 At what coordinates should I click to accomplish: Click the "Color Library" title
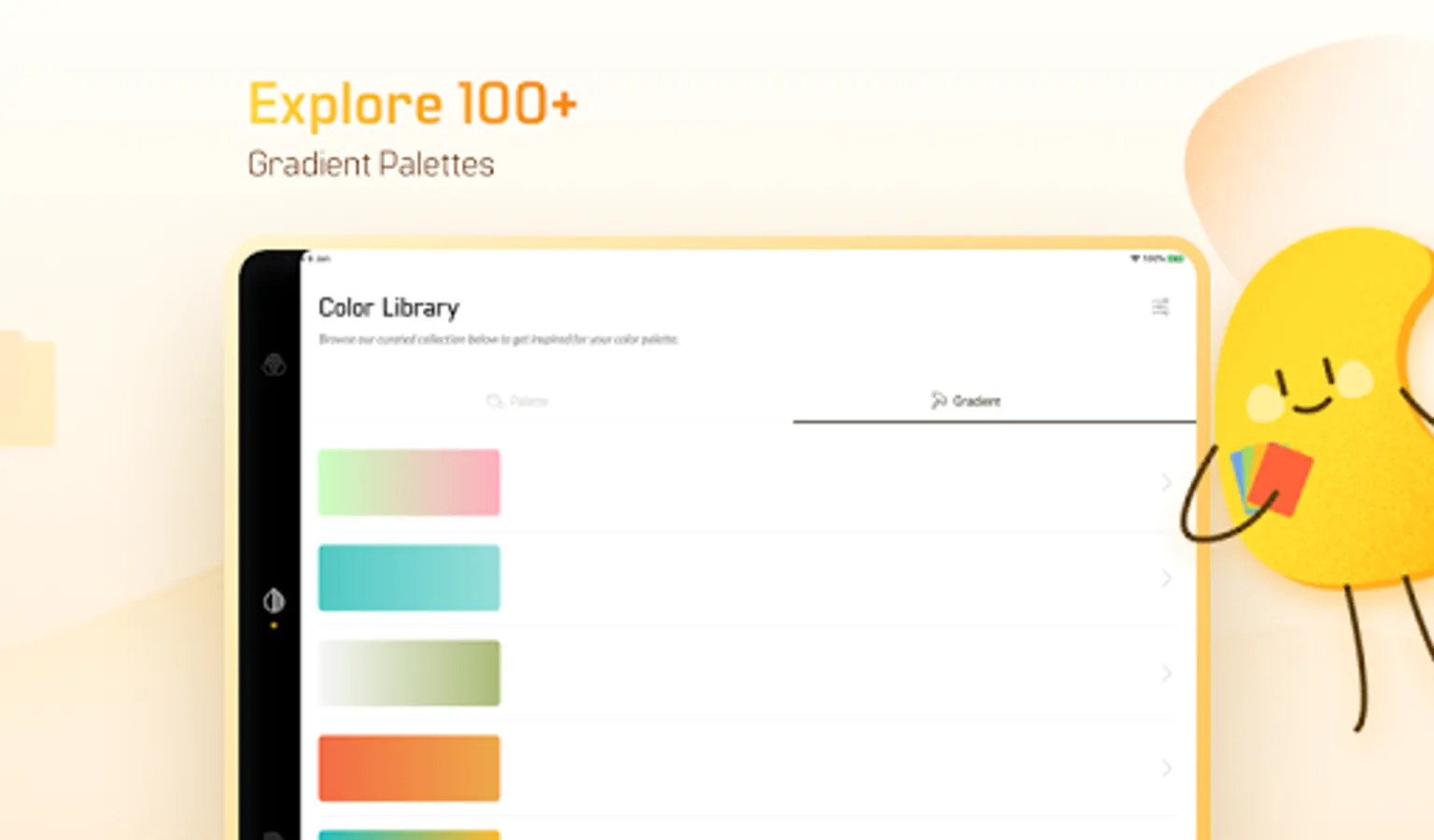click(388, 307)
